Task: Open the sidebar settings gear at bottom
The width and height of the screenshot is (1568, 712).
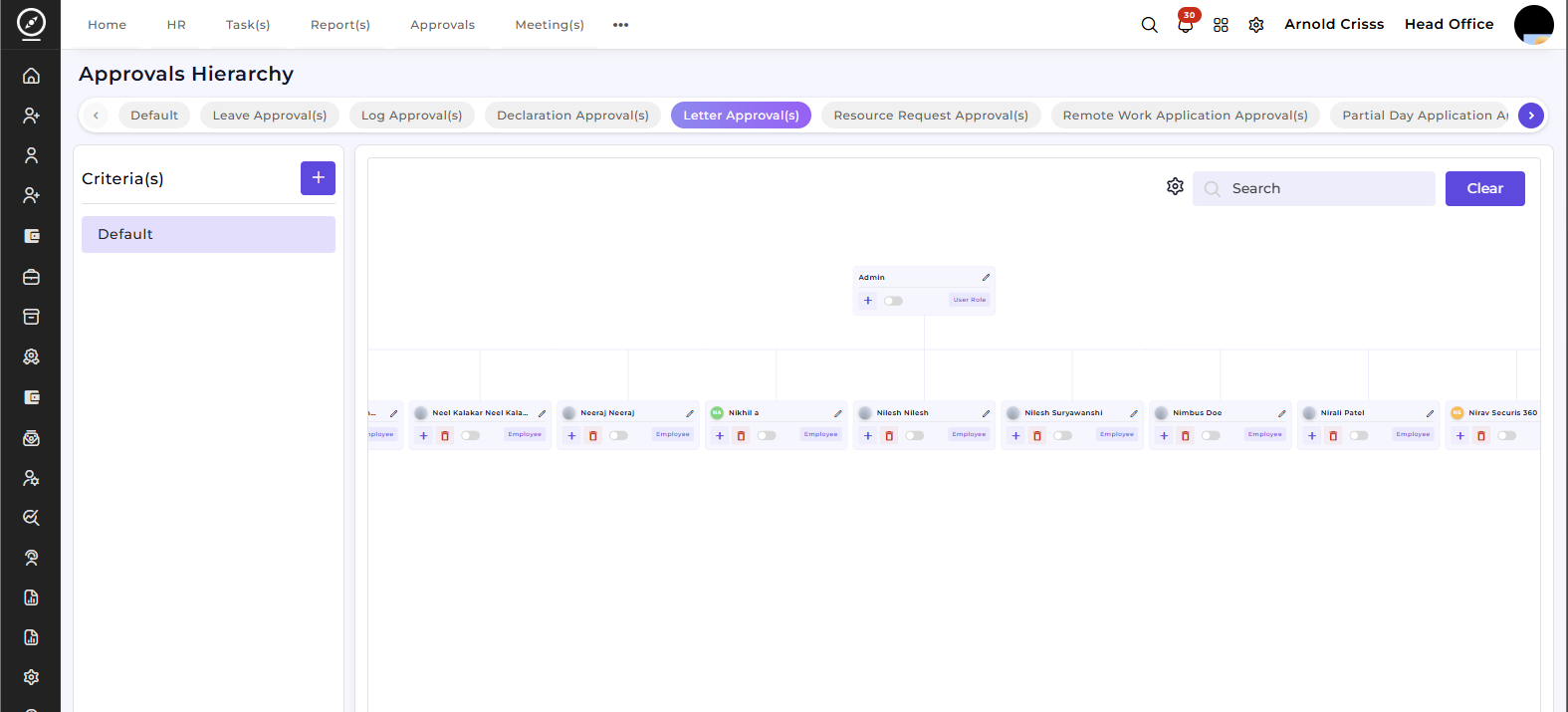Action: tap(31, 677)
